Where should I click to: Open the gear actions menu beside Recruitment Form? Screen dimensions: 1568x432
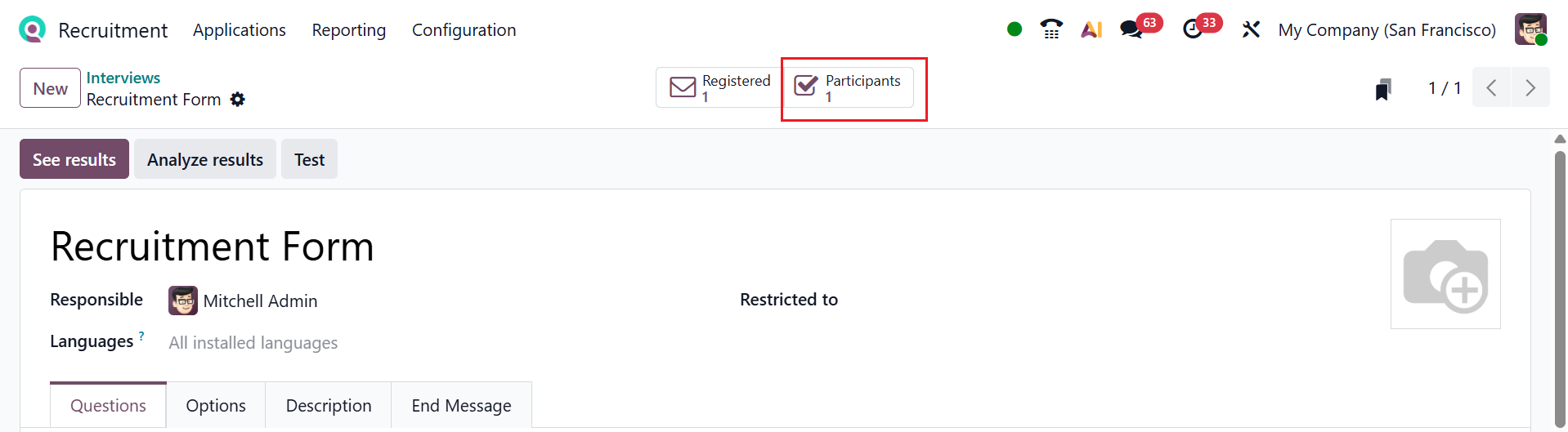[x=238, y=100]
